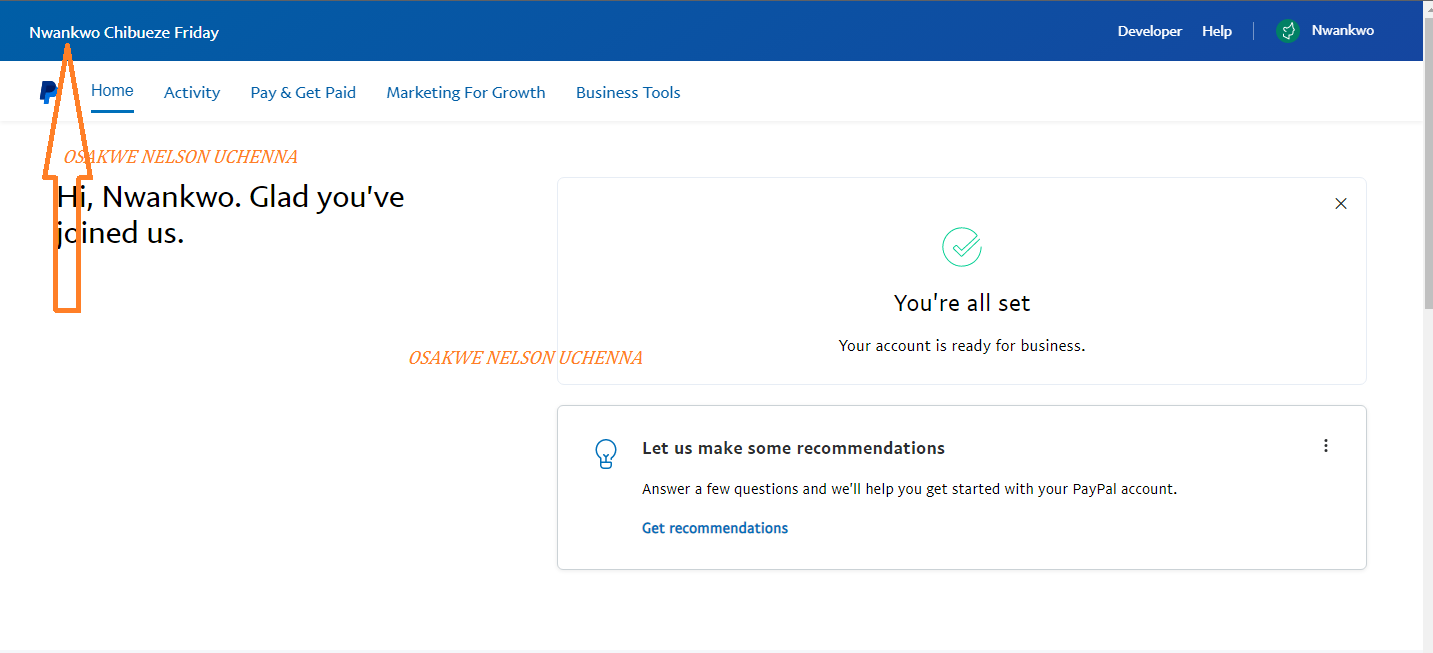Image resolution: width=1433 pixels, height=653 pixels.
Task: Open the Business Tools menu
Action: click(628, 92)
